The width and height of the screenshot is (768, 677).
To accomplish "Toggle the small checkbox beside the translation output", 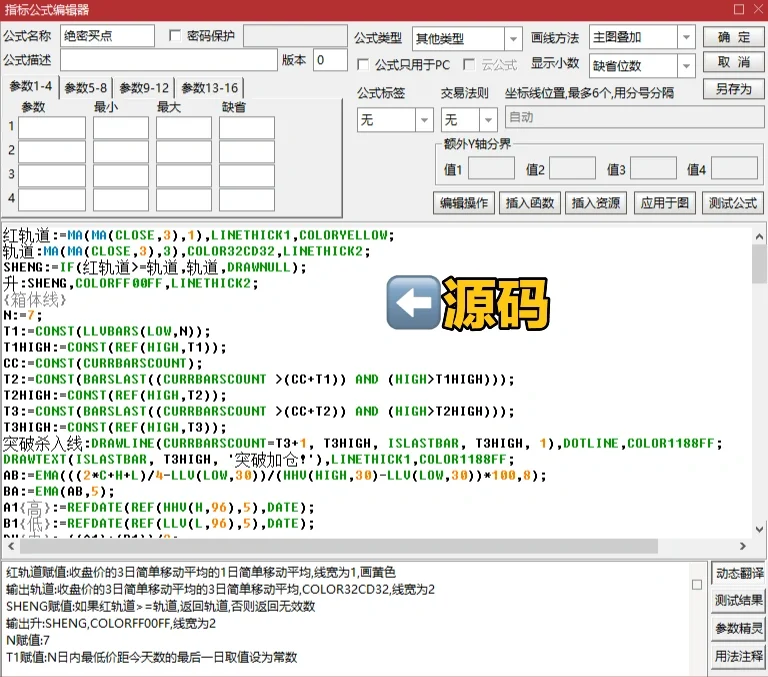I will (697, 585).
